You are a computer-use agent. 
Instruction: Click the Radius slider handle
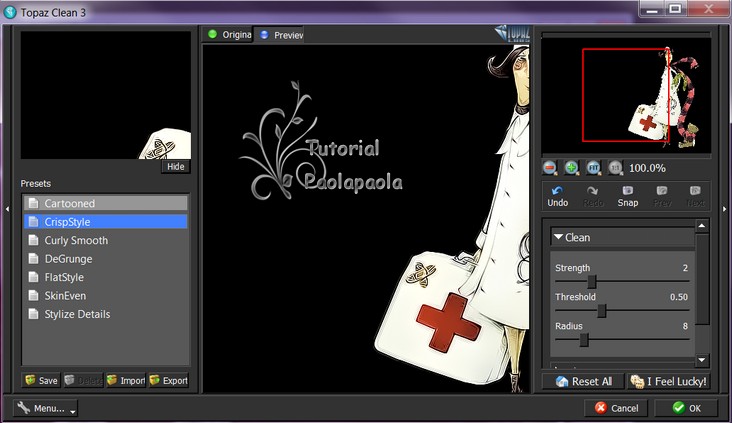[x=584, y=339]
